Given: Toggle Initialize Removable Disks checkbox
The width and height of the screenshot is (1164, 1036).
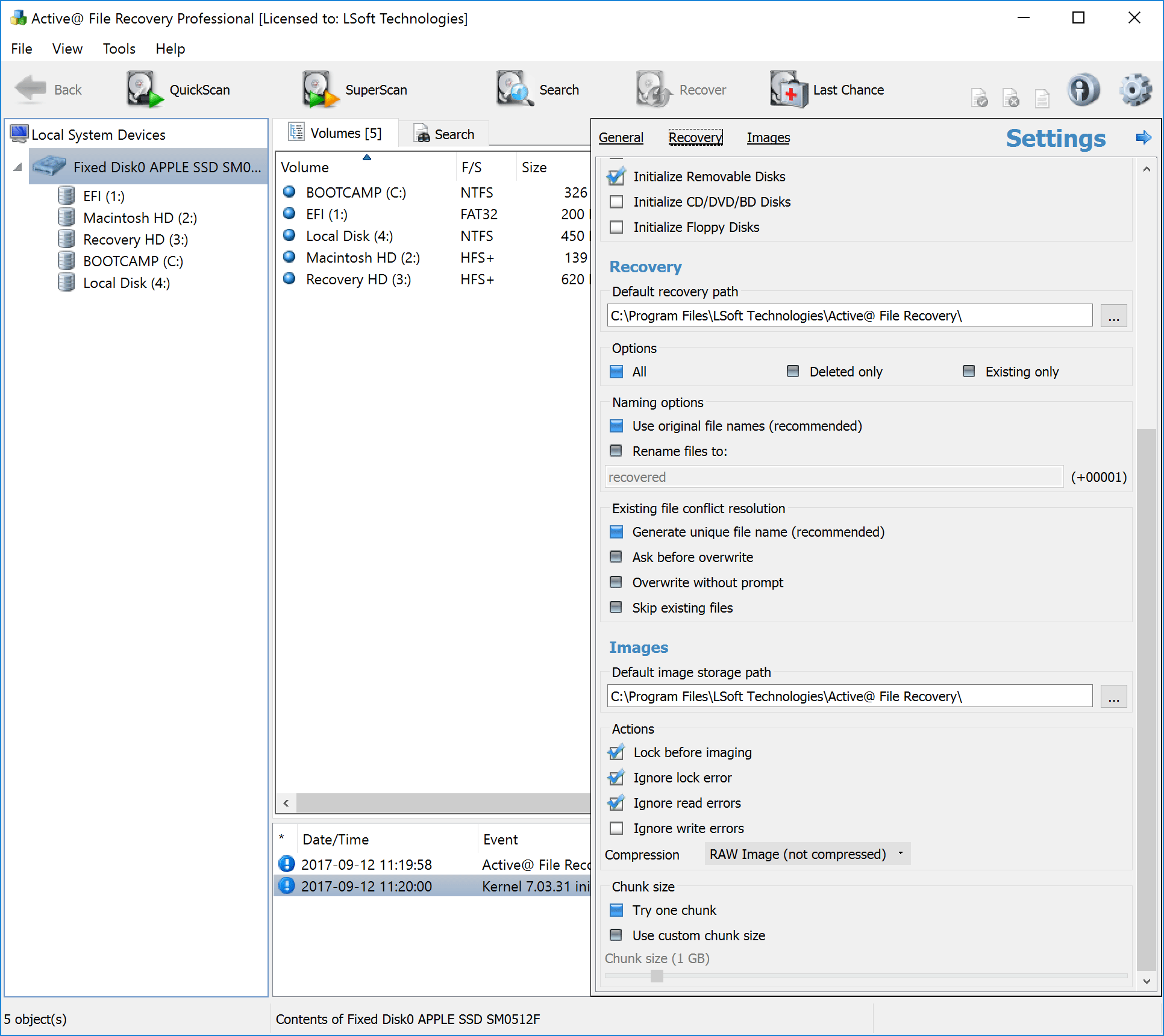Looking at the screenshot, I should pos(617,176).
